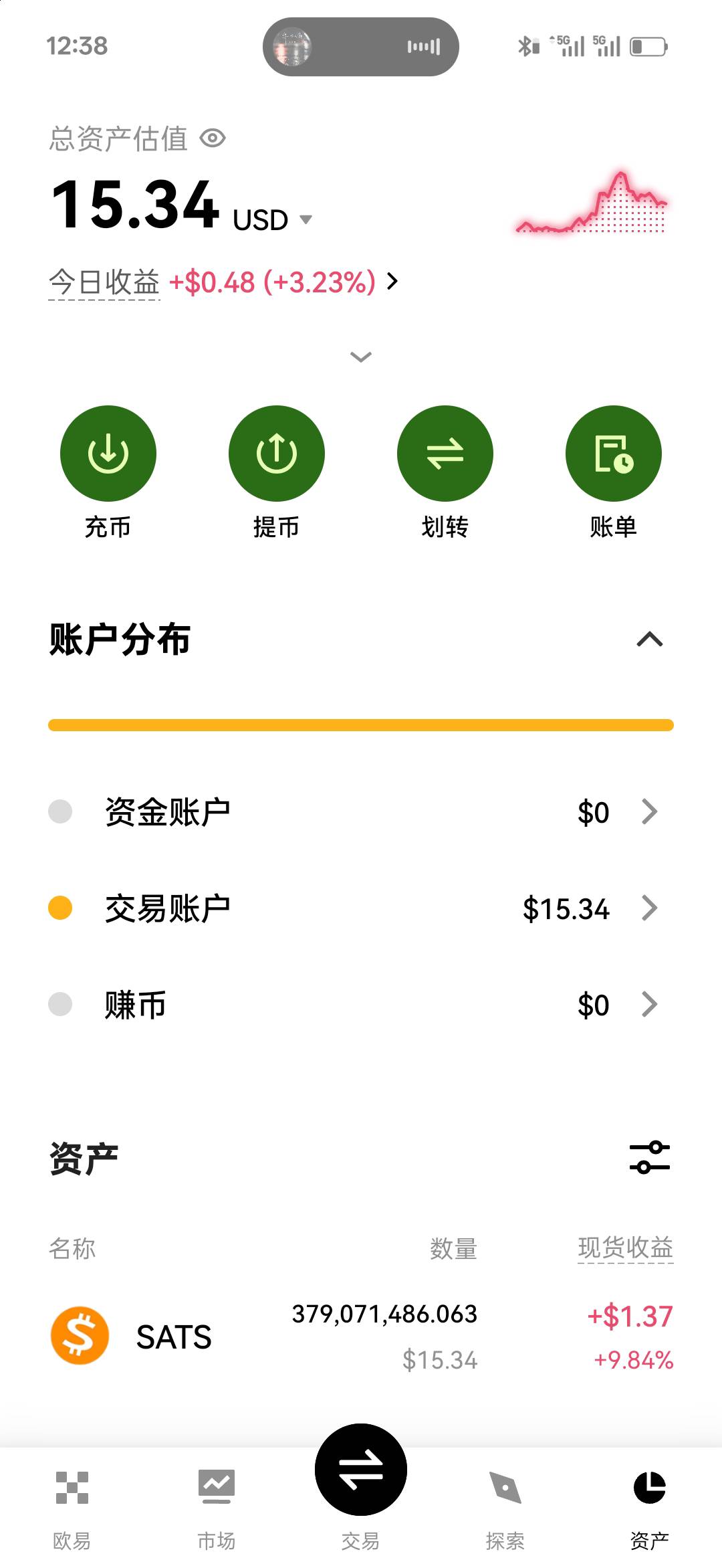The height and width of the screenshot is (1568, 722).
Task: Tap the 现货收益 column header
Action: [x=625, y=1248]
